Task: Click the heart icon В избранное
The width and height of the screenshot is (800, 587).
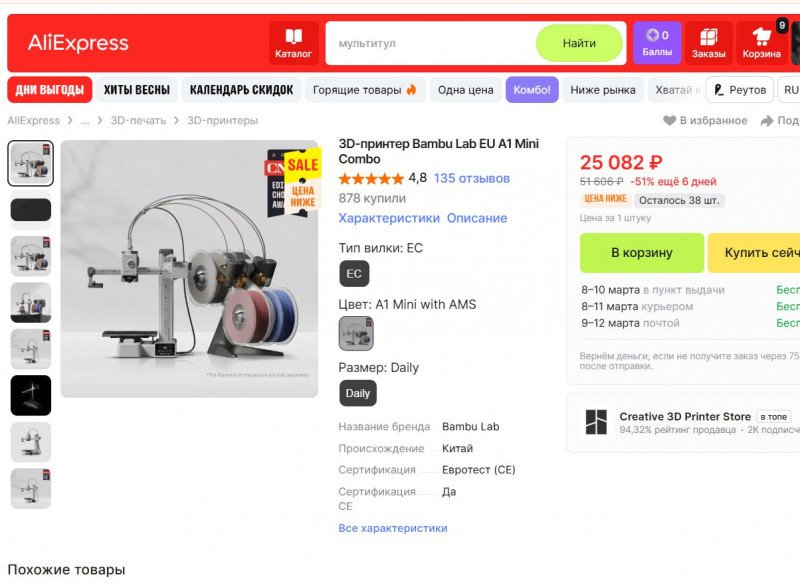Action: pyautogui.click(x=669, y=120)
